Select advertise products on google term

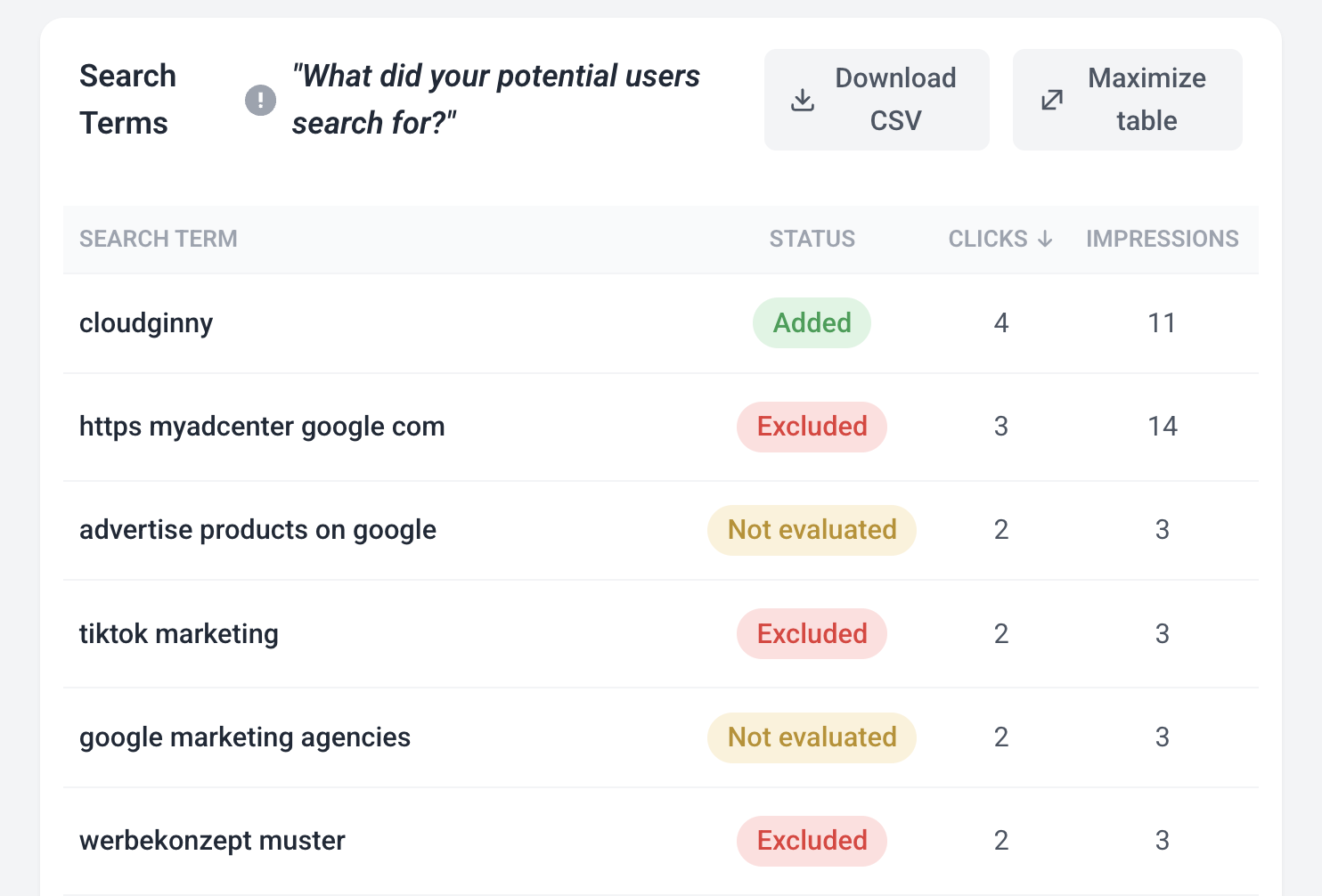pos(258,530)
